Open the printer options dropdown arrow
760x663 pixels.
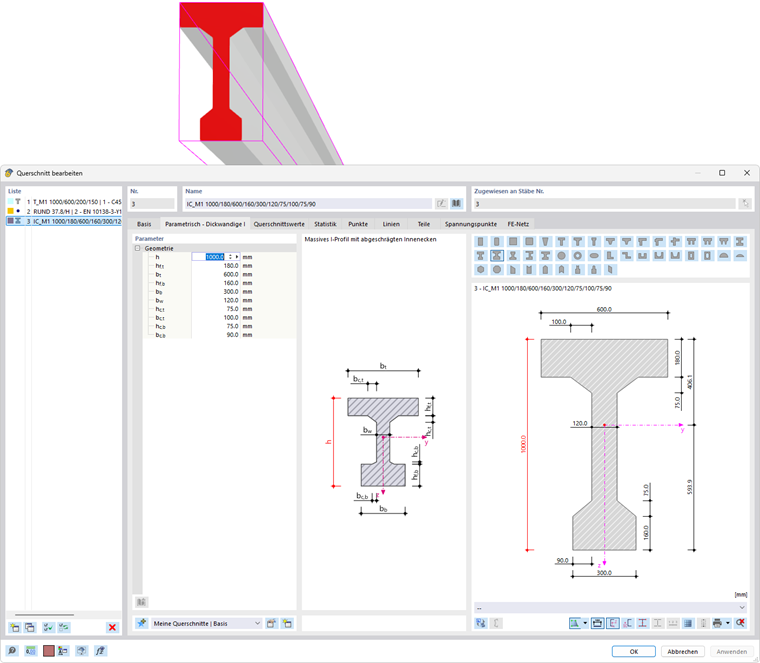728,623
